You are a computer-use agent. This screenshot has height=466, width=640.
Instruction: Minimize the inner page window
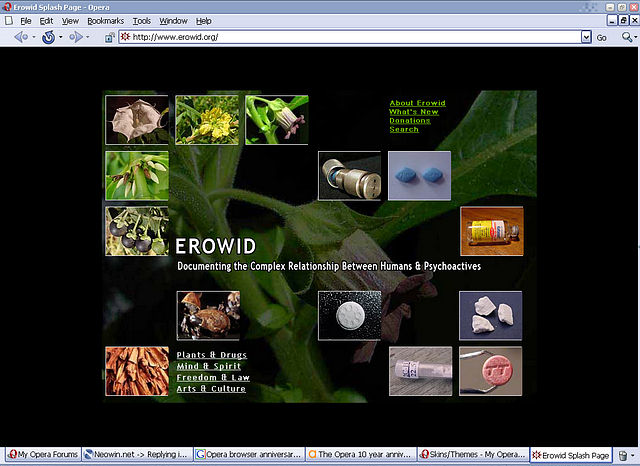coord(611,20)
